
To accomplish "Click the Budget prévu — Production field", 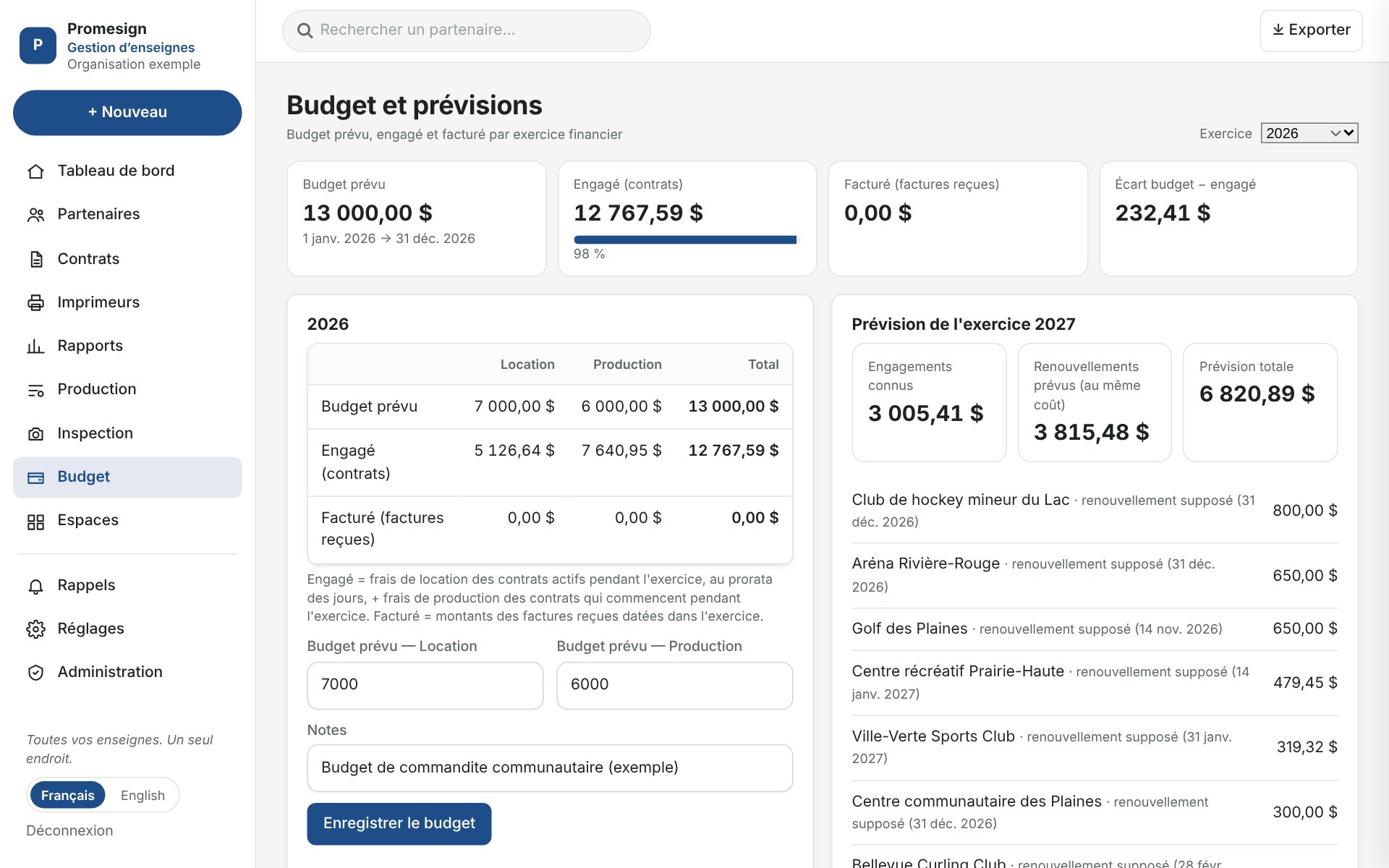I will (x=674, y=685).
